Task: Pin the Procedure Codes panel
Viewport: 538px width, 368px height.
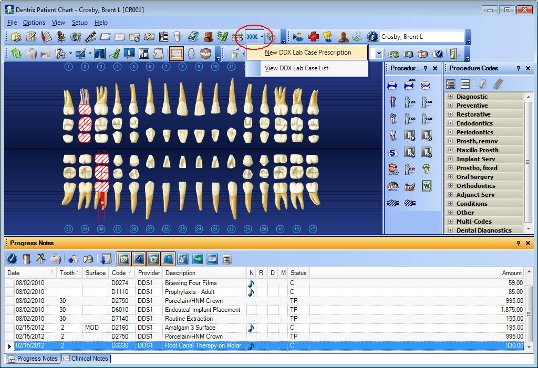Action: (518, 68)
